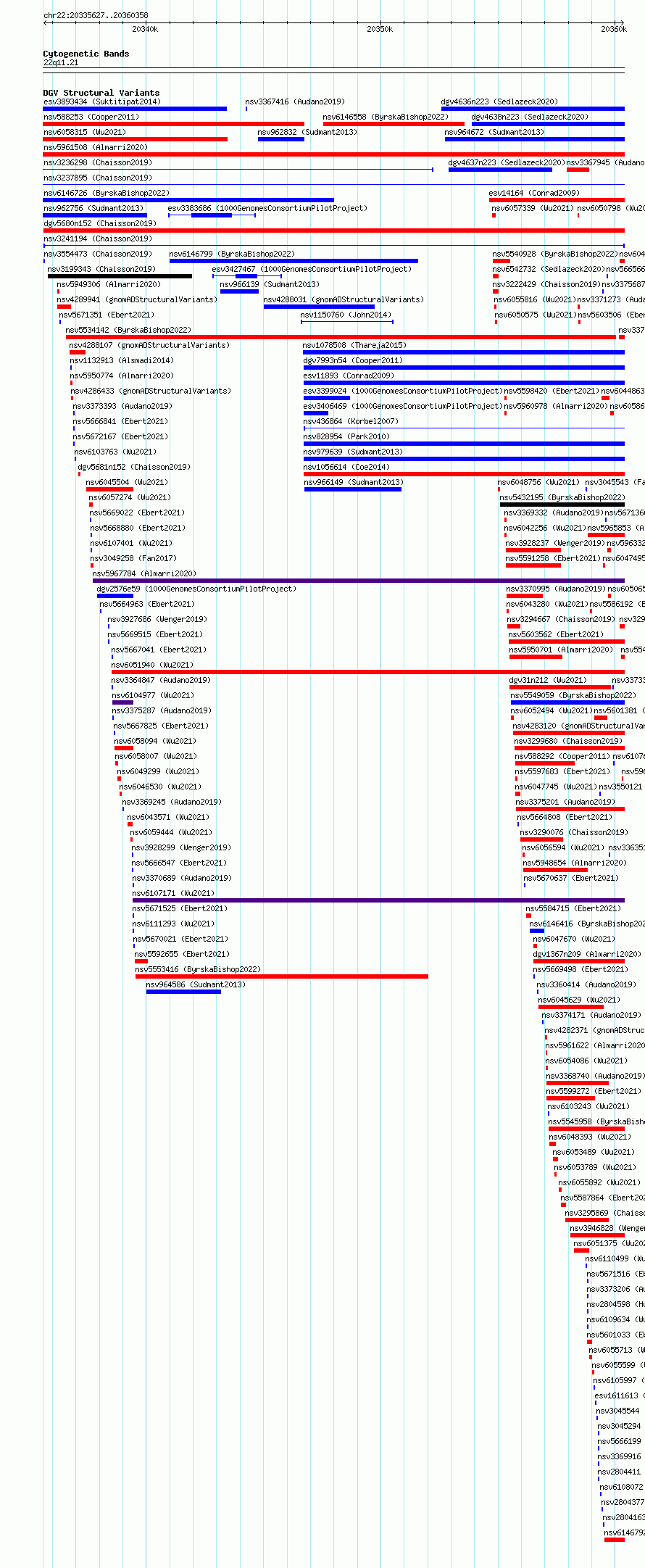Screen dimensions: 645x1568
Task: Open nsv436864 (Korbel2007) variant
Action: (351, 421)
